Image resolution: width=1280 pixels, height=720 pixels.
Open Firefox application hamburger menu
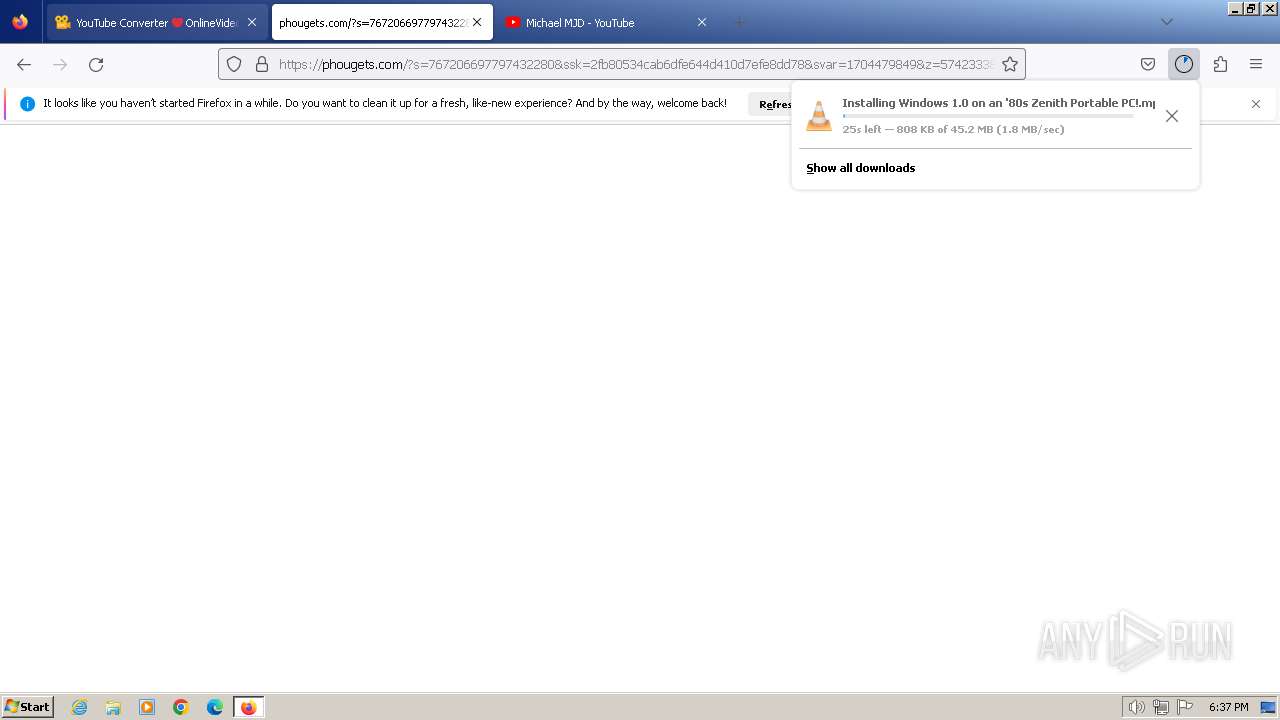pos(1256,64)
